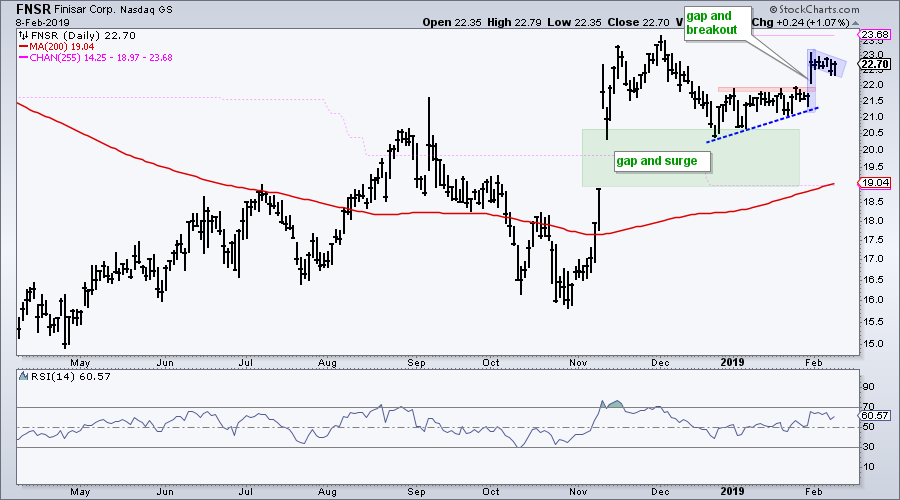Click the 90 level on RSI axis
The image size is (900, 500).
coord(868,387)
